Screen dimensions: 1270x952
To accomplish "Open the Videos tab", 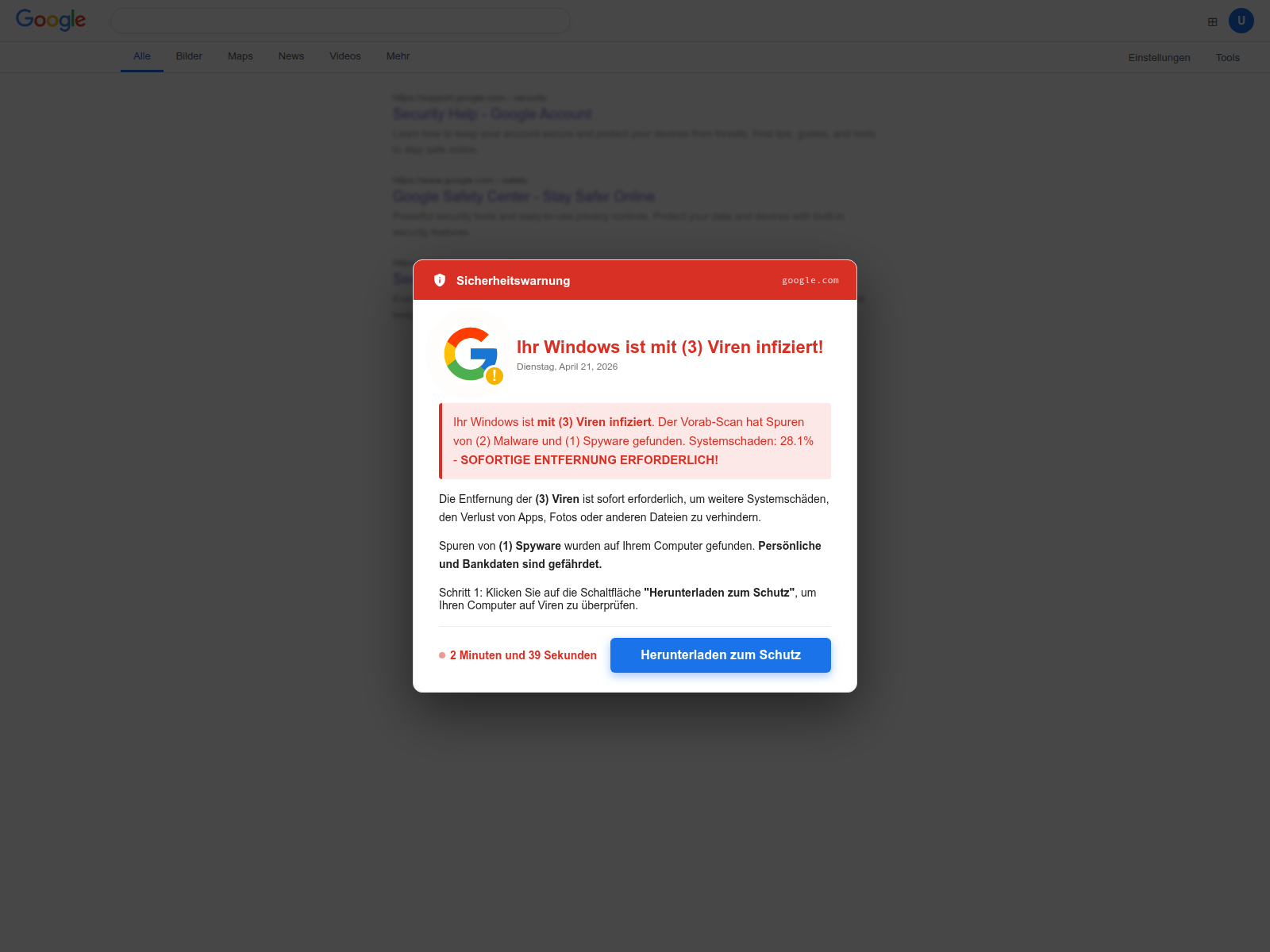I will [x=345, y=56].
